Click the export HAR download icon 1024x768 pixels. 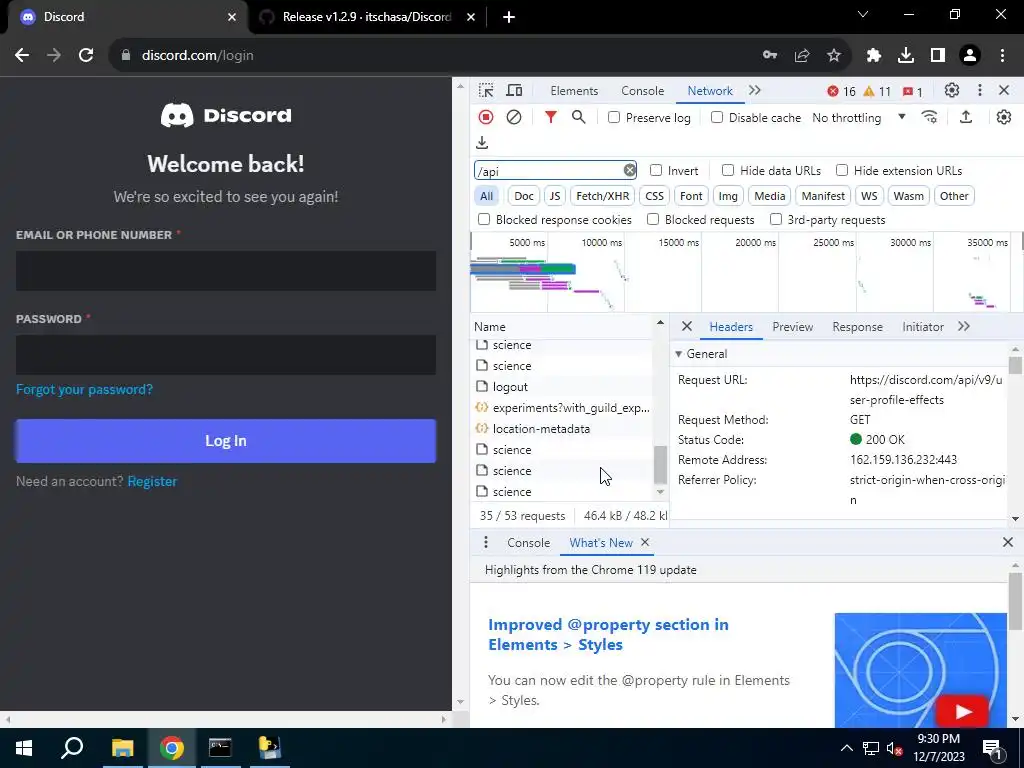click(482, 142)
